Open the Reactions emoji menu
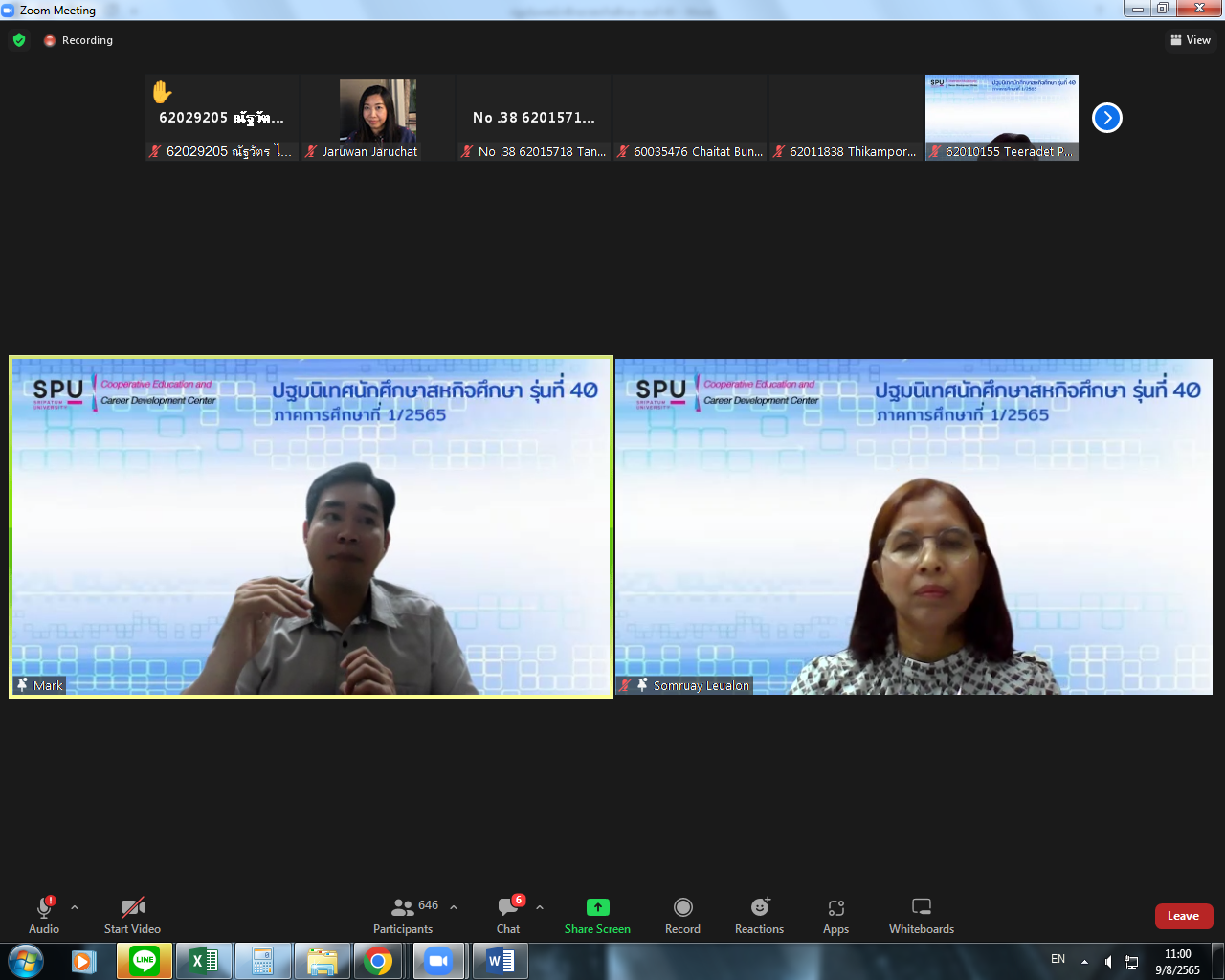This screenshot has width=1225, height=980. (759, 914)
